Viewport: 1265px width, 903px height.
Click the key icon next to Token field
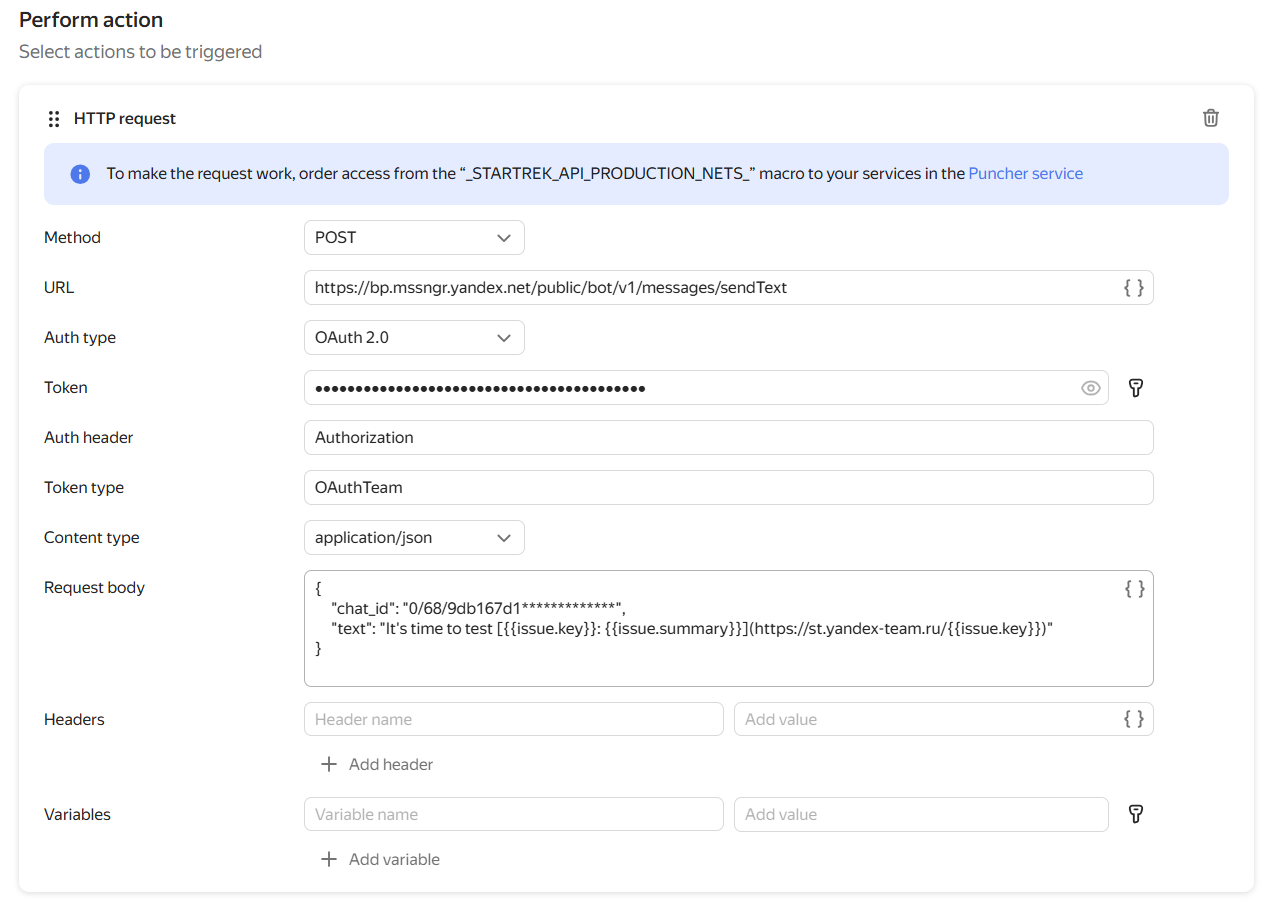point(1135,388)
